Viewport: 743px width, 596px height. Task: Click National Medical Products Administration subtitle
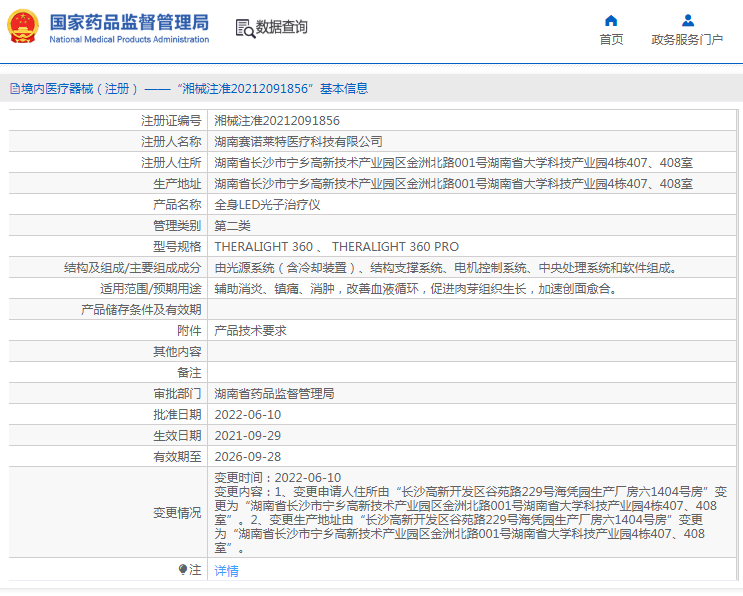point(129,39)
